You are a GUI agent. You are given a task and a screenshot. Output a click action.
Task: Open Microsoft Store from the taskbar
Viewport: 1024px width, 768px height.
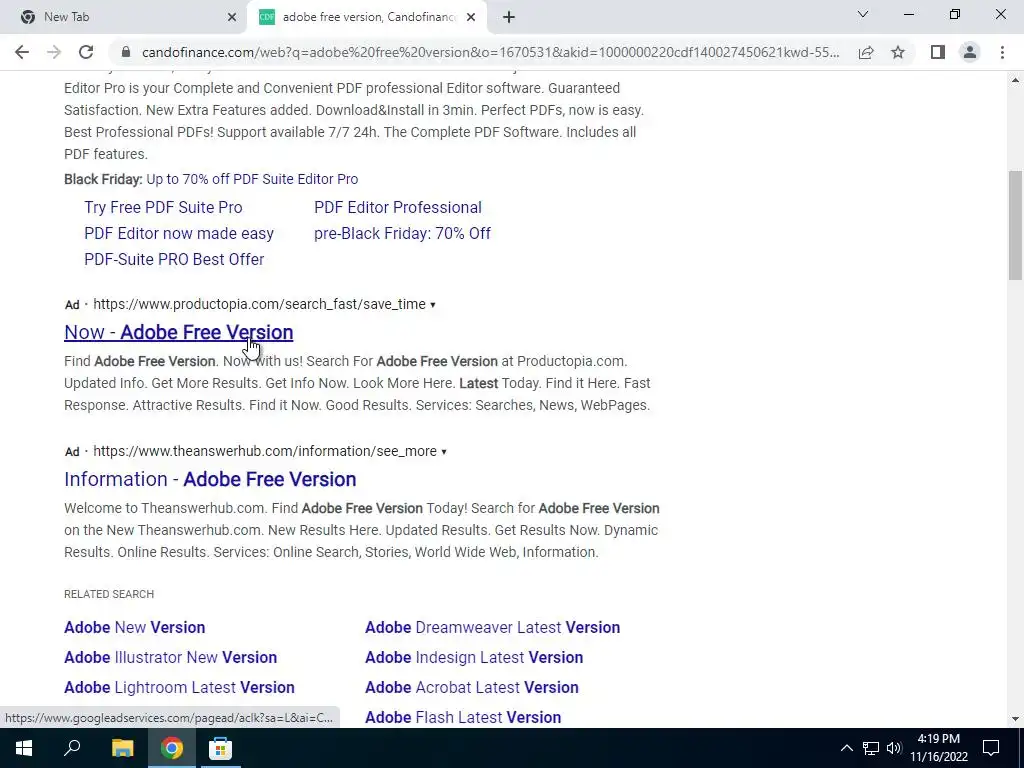point(220,748)
